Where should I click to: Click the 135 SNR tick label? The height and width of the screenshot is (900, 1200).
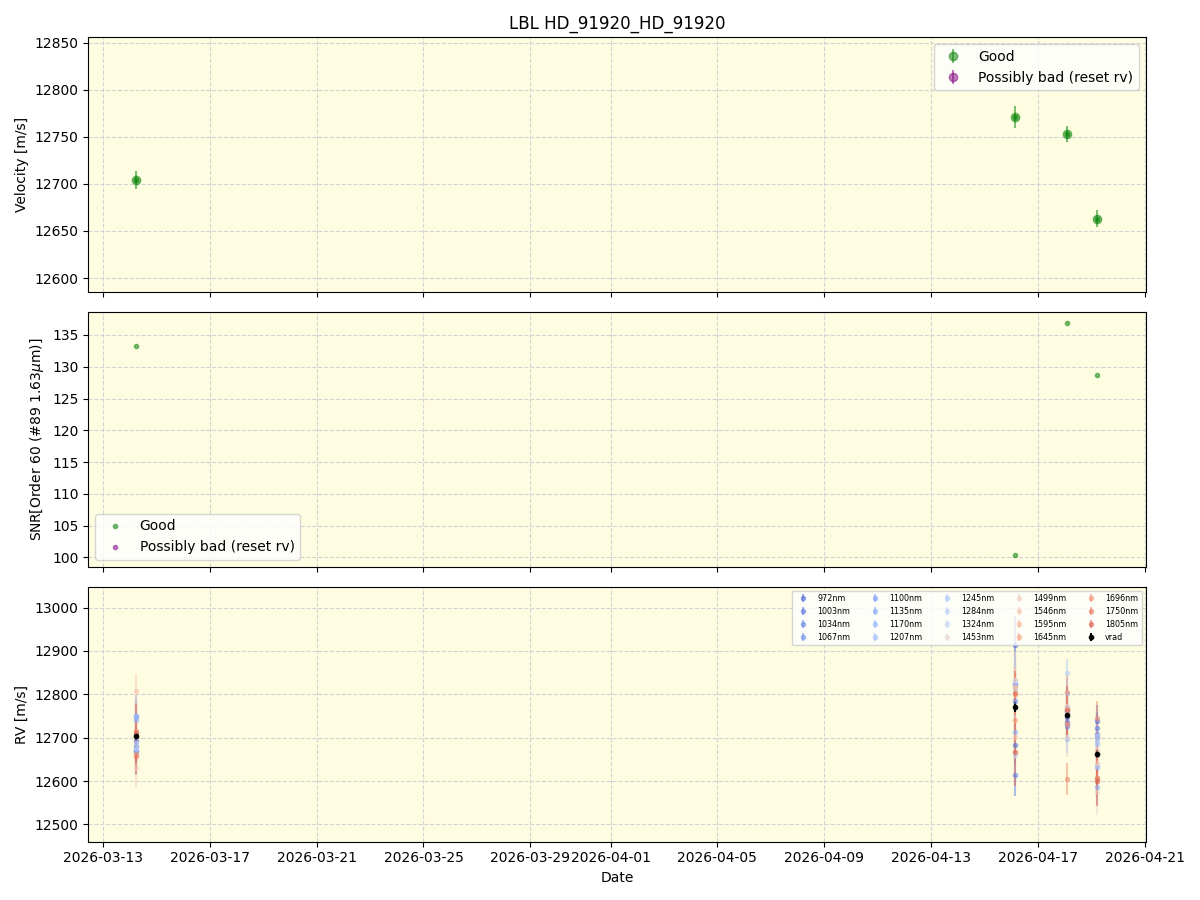pos(66,335)
